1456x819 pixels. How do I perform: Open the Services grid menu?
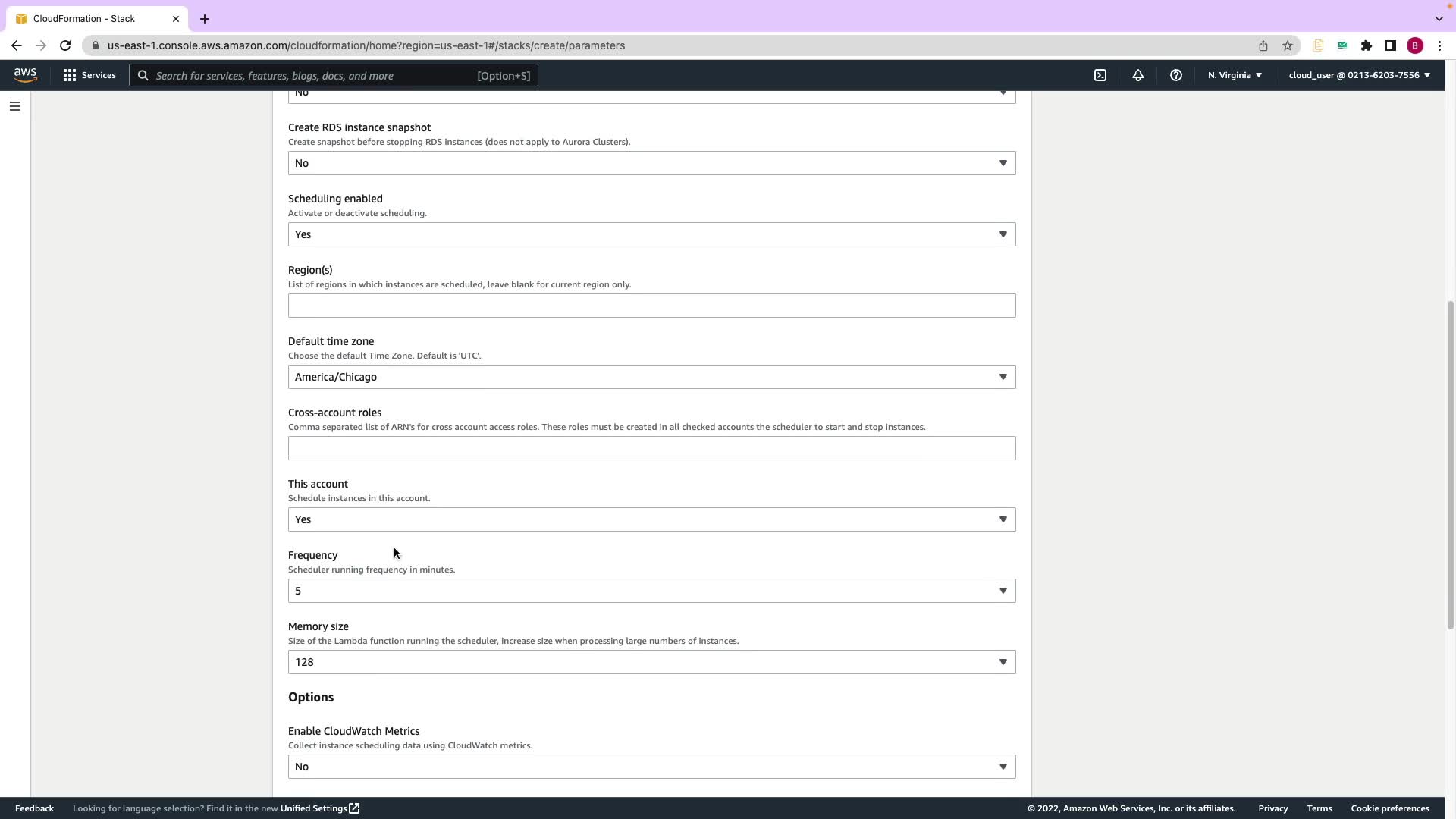(89, 75)
